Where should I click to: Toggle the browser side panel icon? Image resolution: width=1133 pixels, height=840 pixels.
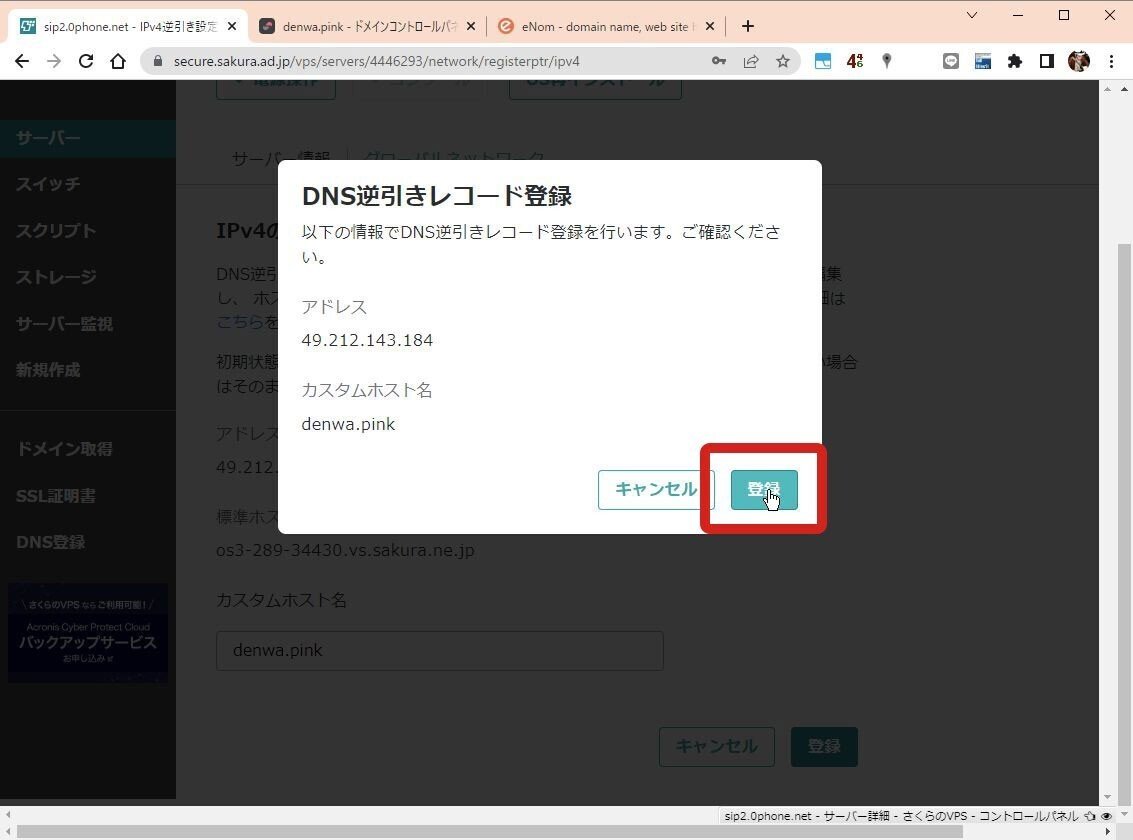click(1046, 61)
